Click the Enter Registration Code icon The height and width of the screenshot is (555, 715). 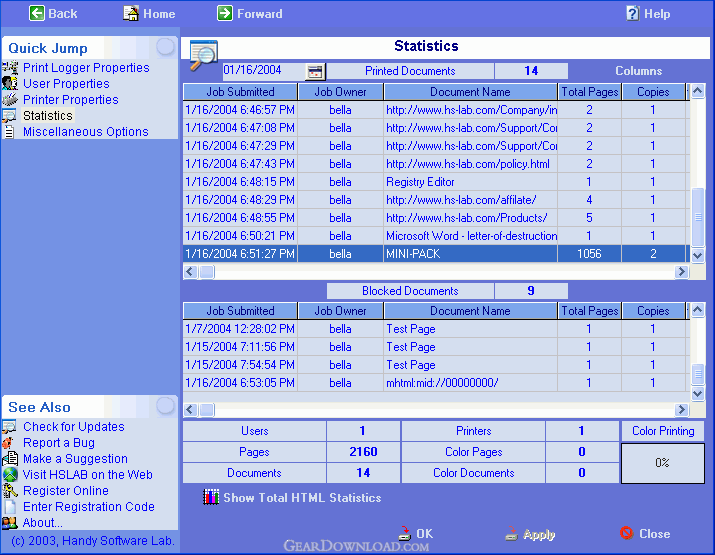click(10, 507)
